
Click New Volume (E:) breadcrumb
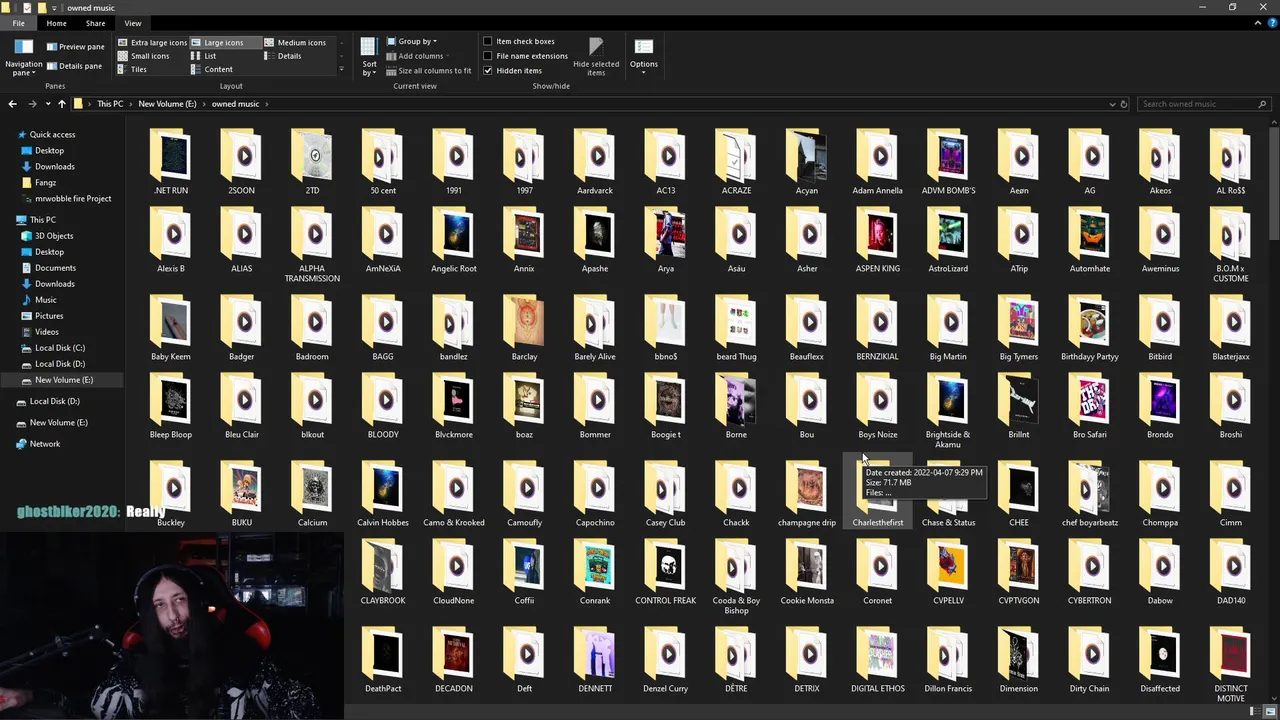point(167,104)
